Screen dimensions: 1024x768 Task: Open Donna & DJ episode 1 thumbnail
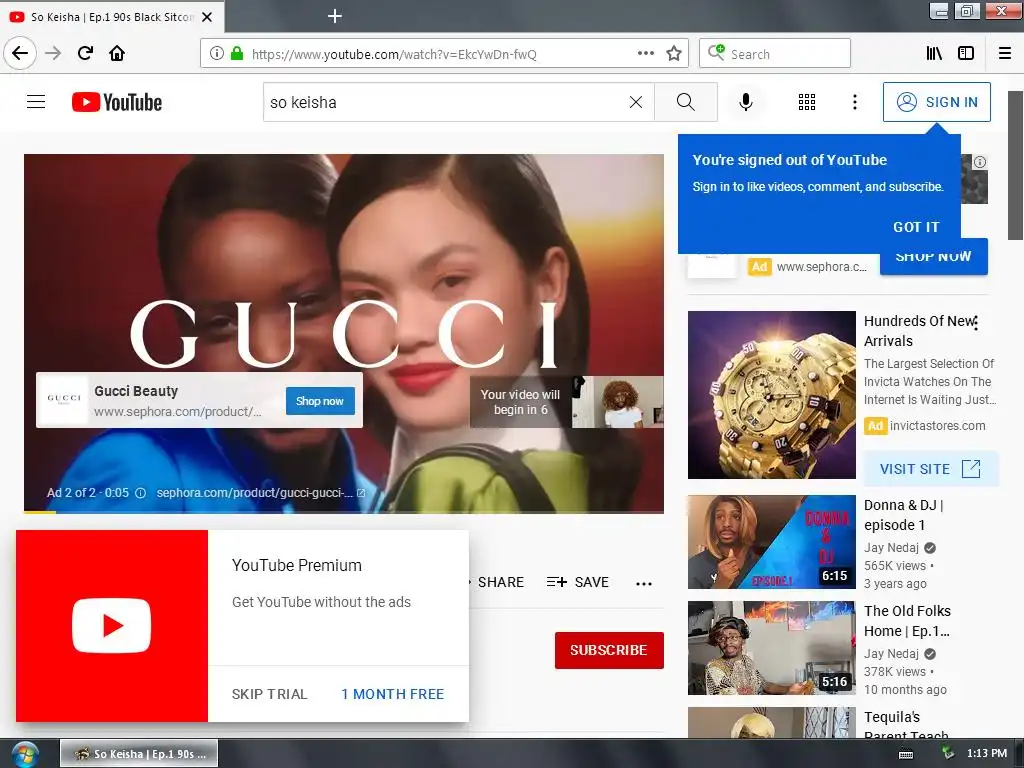click(771, 542)
